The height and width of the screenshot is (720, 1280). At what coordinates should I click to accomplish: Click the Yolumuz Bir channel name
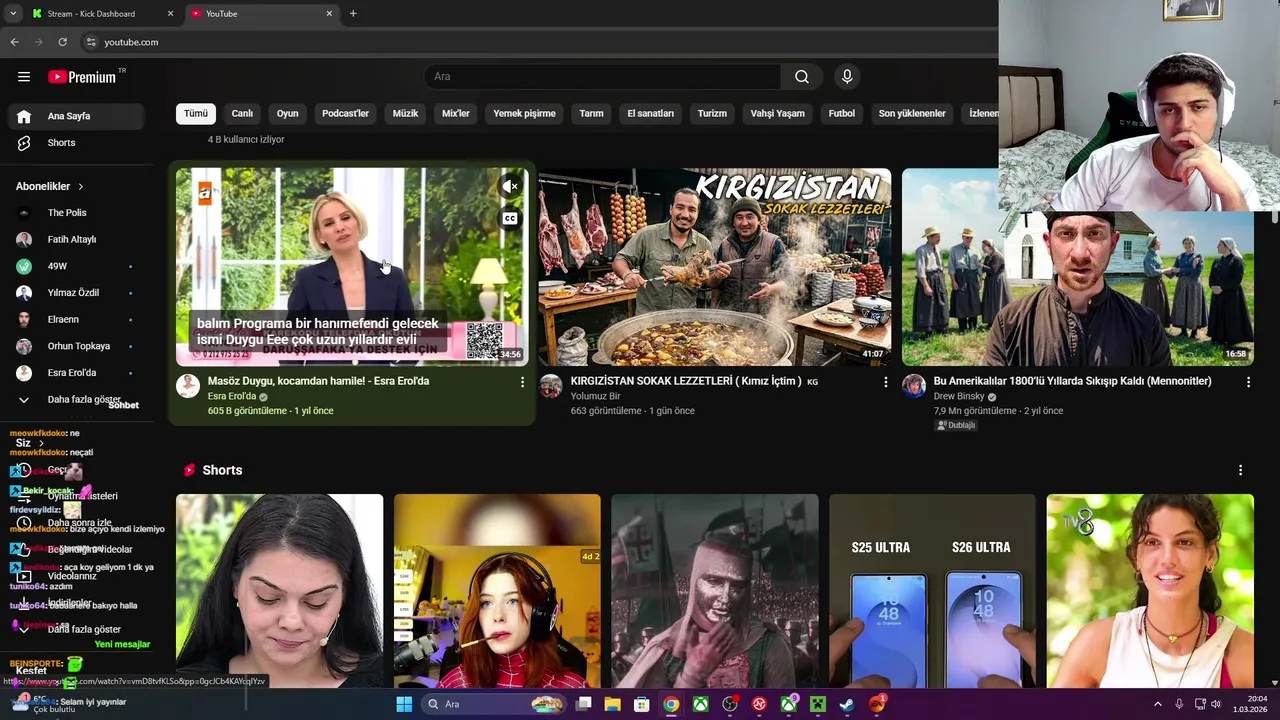point(595,396)
